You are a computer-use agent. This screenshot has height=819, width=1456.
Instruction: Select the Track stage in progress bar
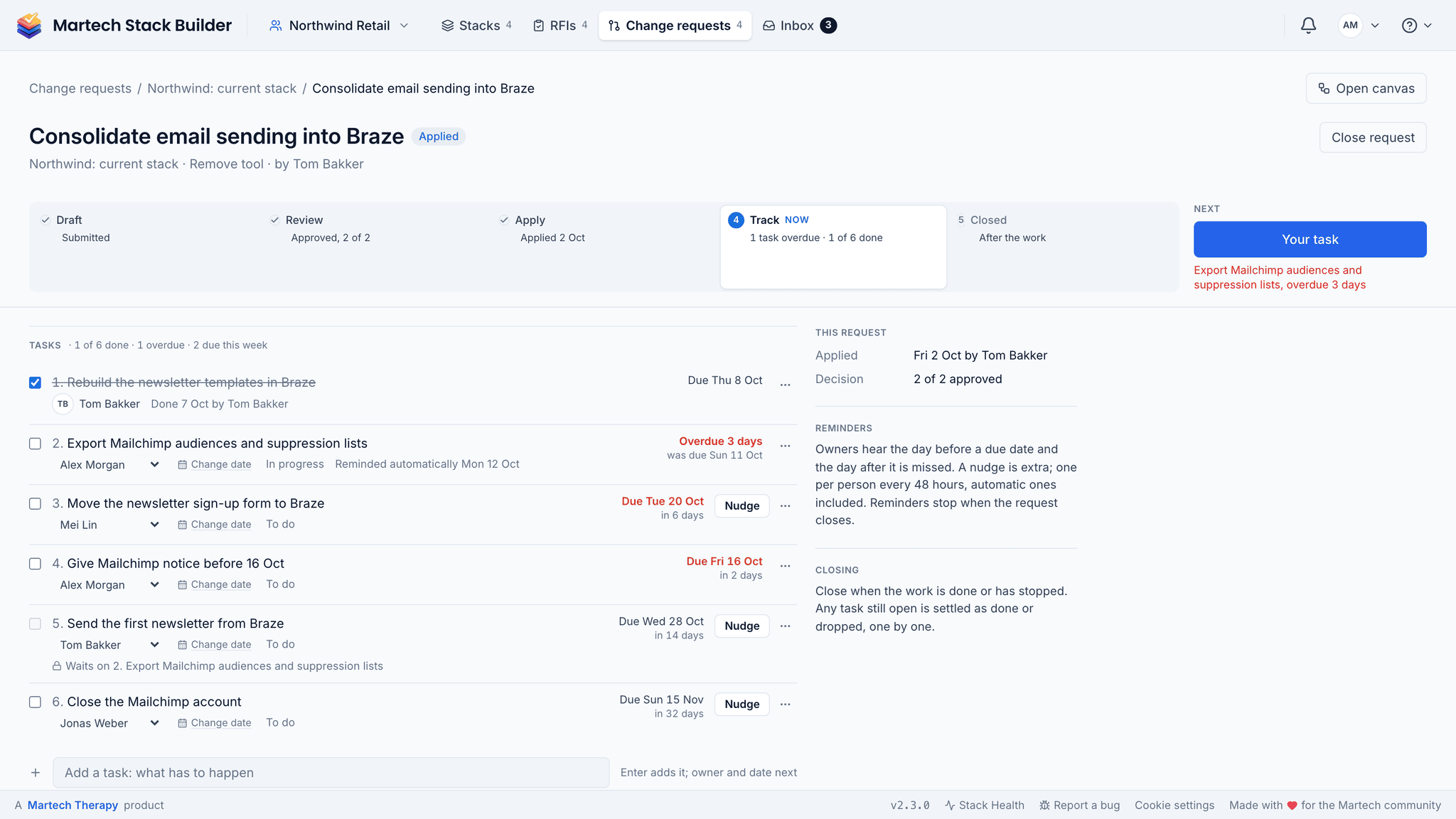click(x=833, y=247)
